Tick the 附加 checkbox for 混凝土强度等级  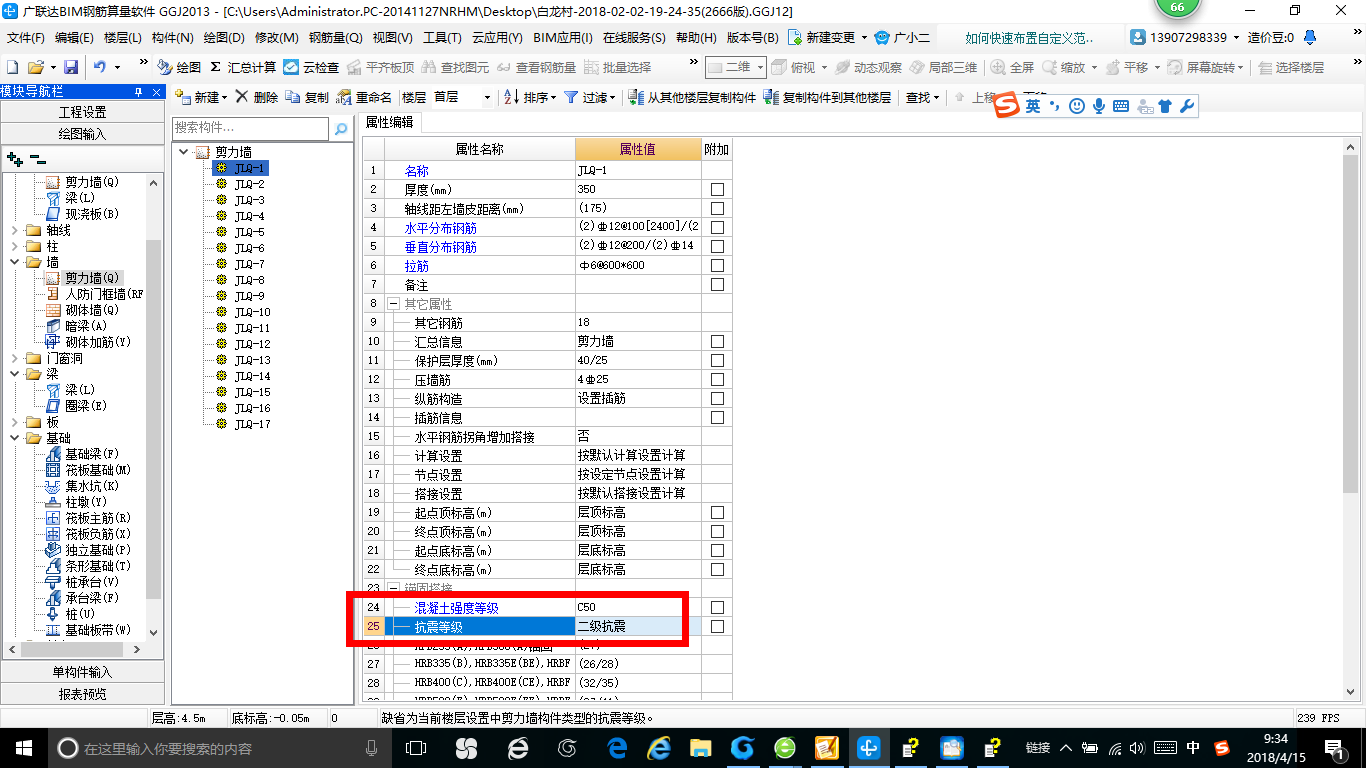pyautogui.click(x=717, y=607)
